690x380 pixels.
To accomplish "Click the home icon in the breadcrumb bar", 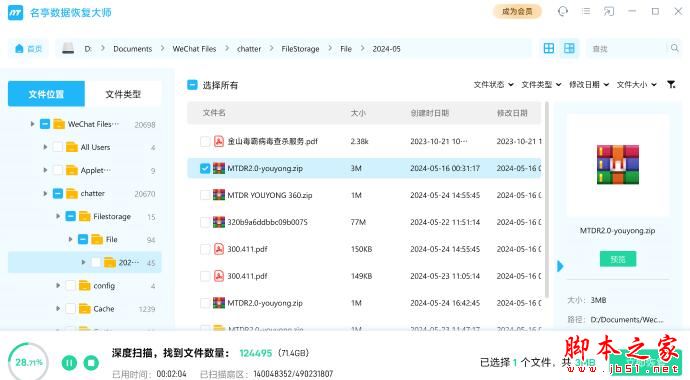I will 19,48.
